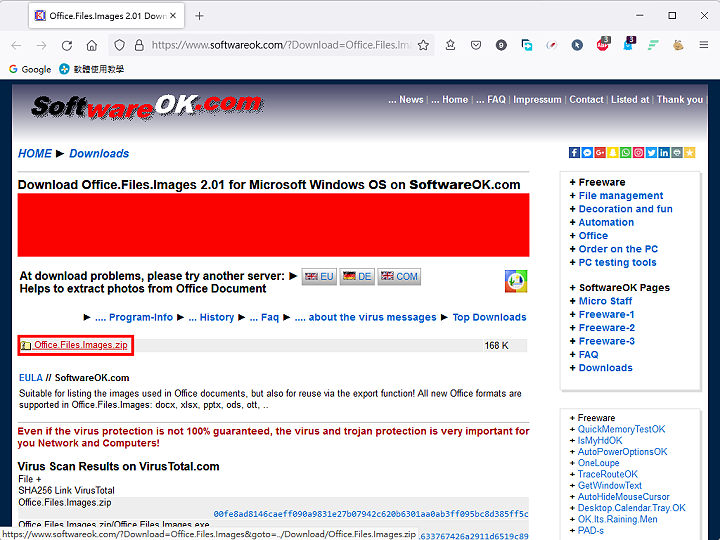Open the EULA link
This screenshot has height=540, width=720.
[31, 378]
